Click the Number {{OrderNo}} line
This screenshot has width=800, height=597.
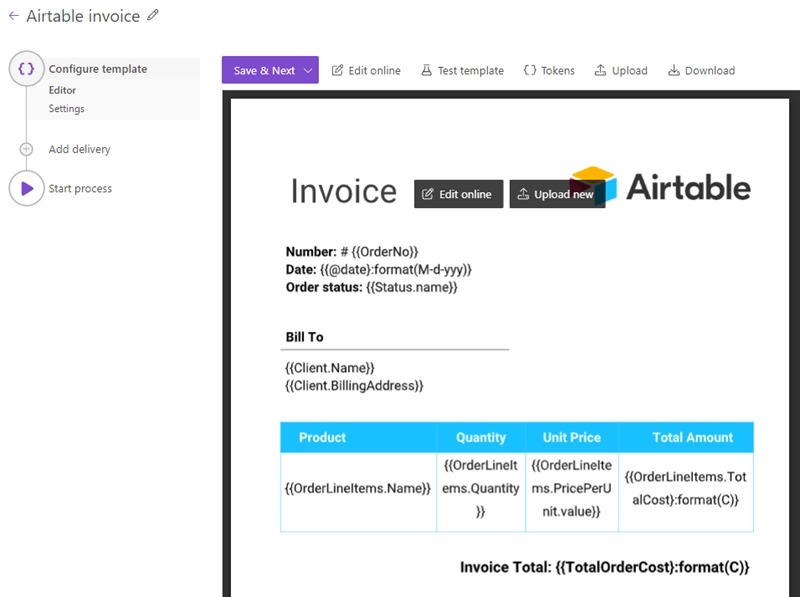tap(352, 252)
